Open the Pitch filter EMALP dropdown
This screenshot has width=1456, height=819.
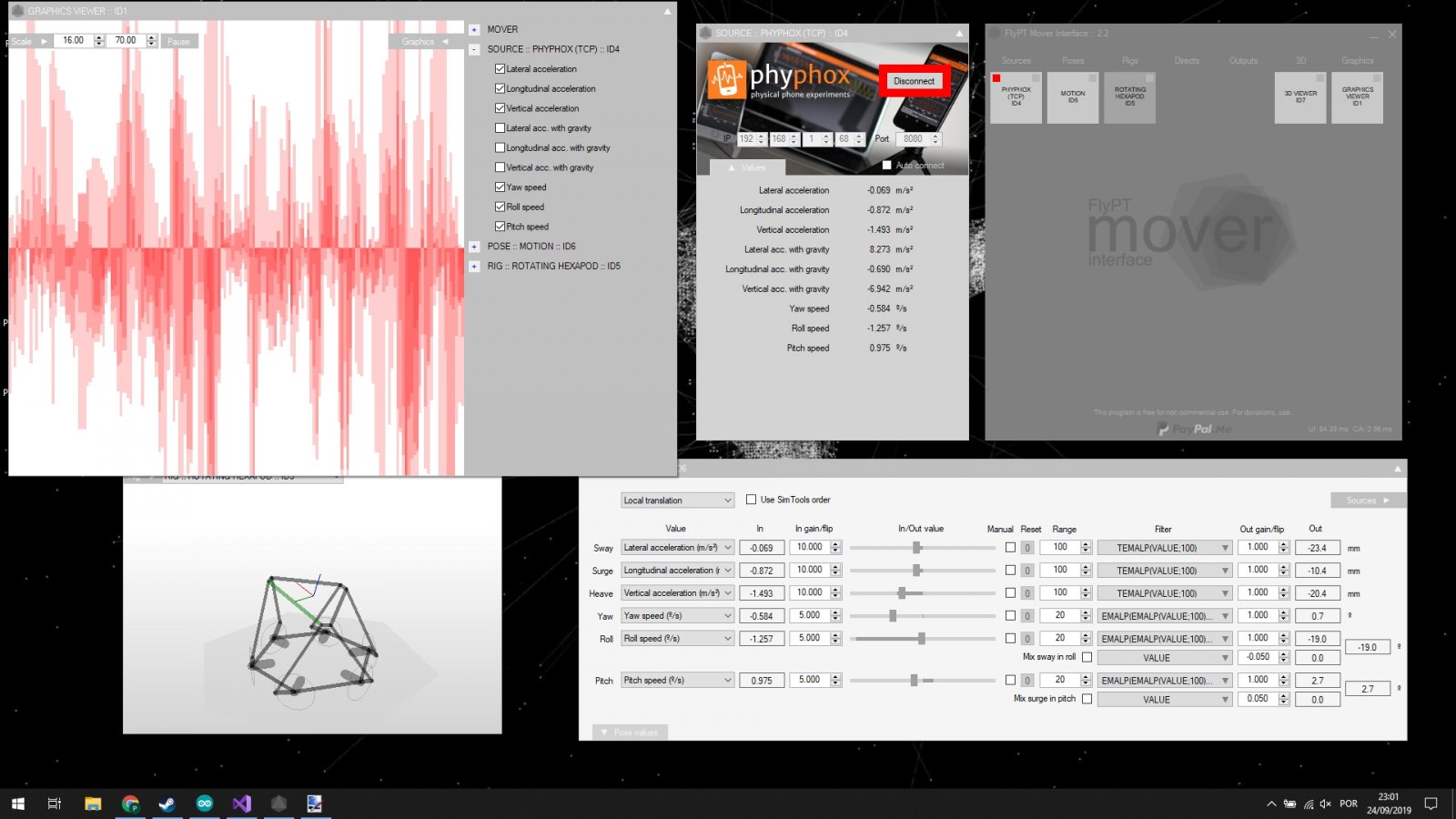coord(1165,681)
